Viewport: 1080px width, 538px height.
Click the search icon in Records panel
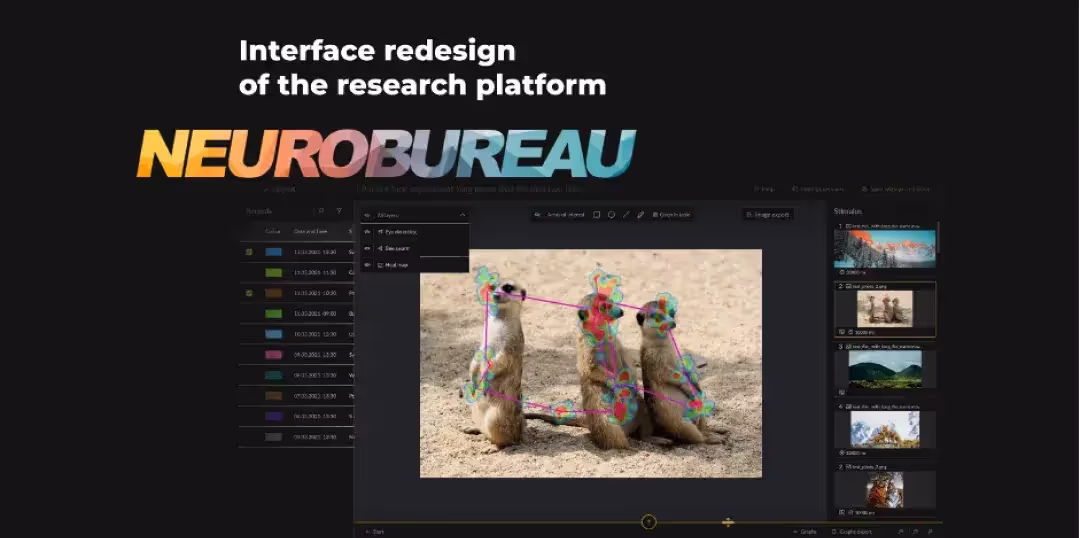click(x=321, y=212)
